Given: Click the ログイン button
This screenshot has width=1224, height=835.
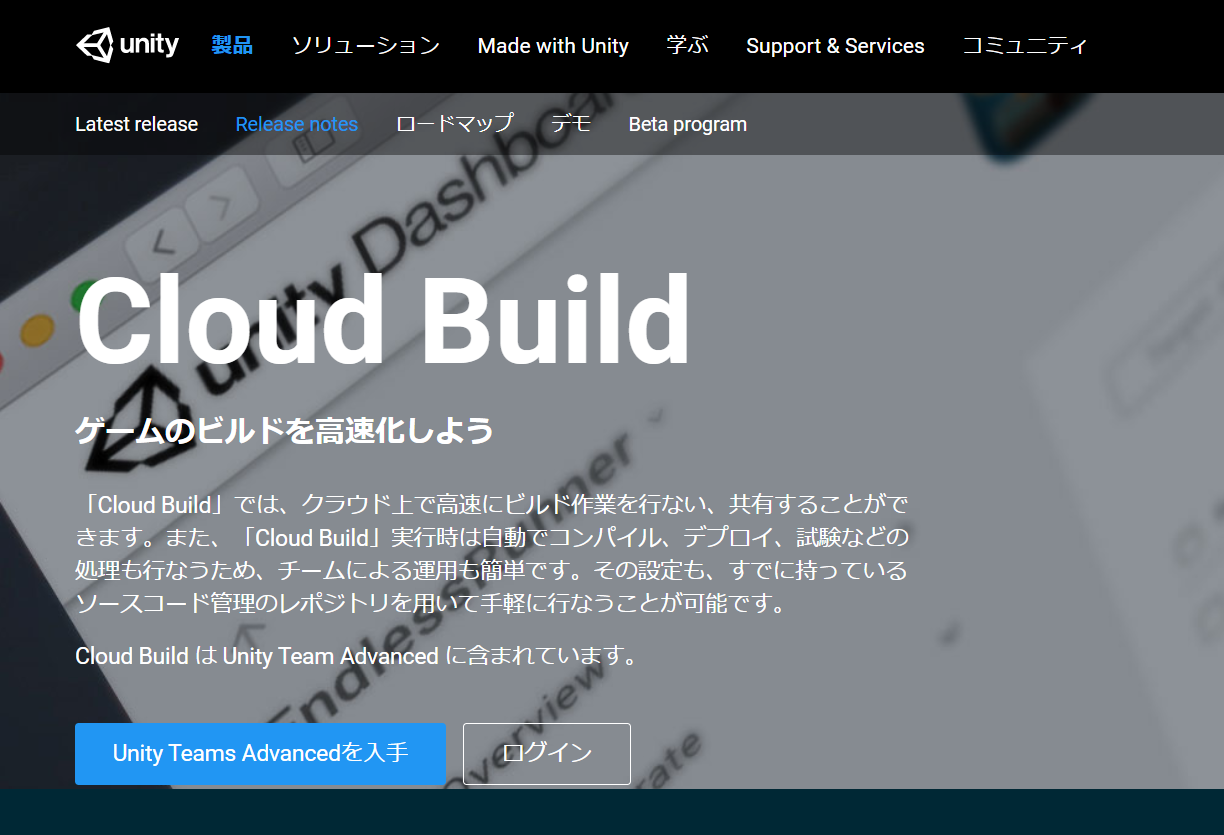Looking at the screenshot, I should 547,754.
